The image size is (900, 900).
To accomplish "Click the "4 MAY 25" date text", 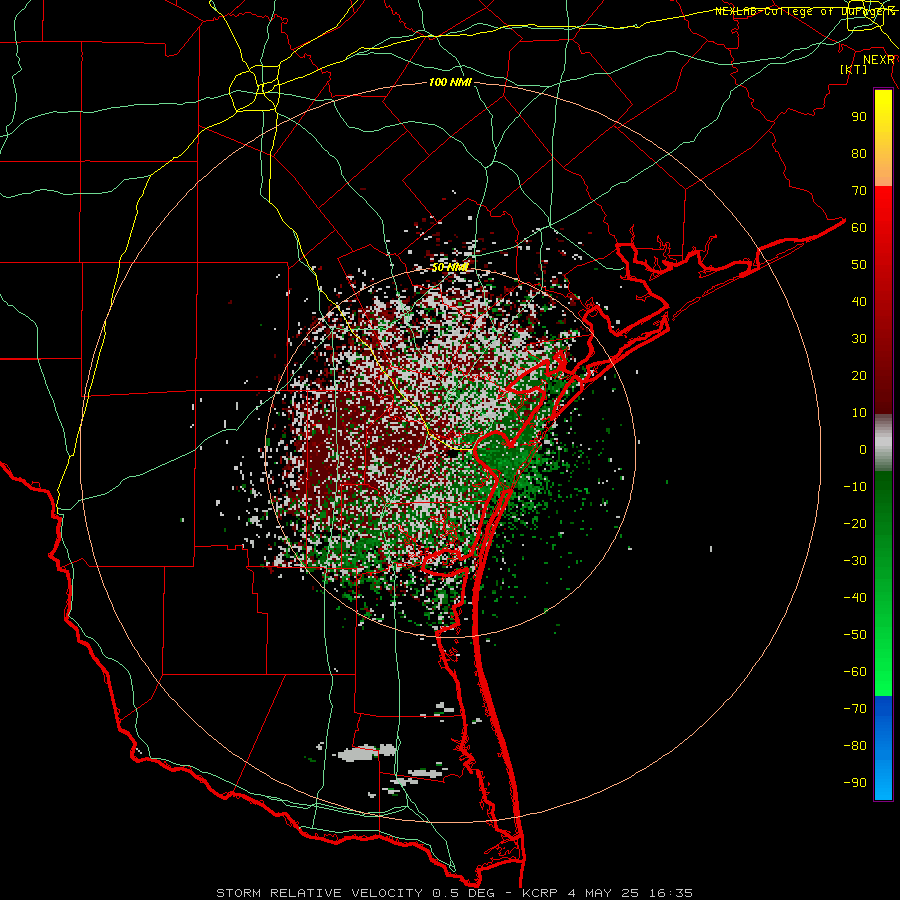I will coord(603,893).
